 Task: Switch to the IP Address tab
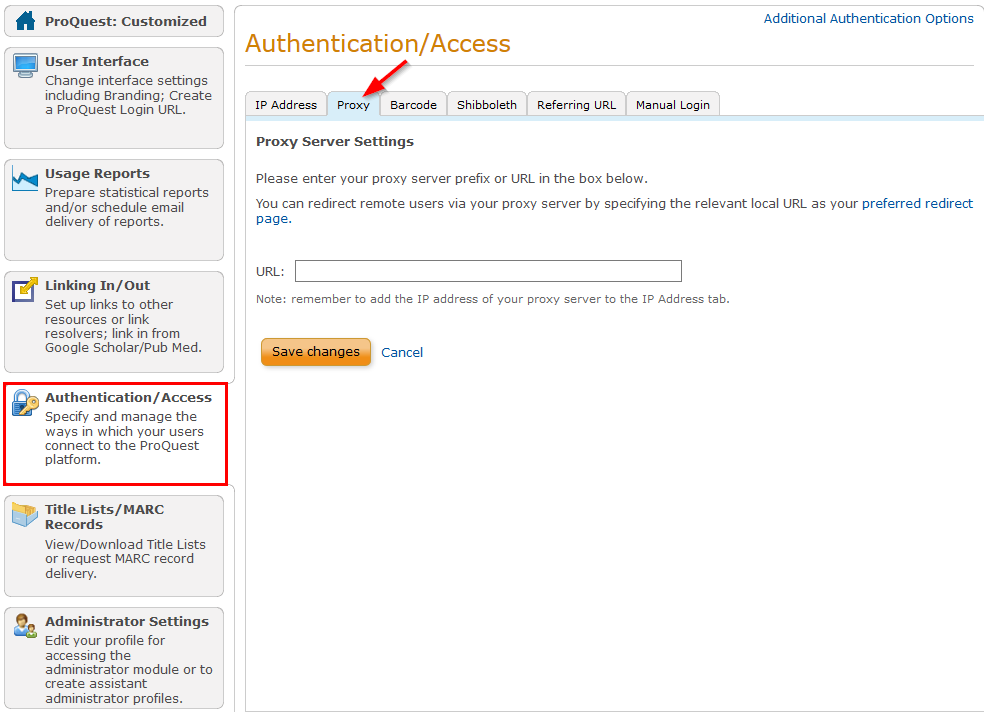[285, 103]
